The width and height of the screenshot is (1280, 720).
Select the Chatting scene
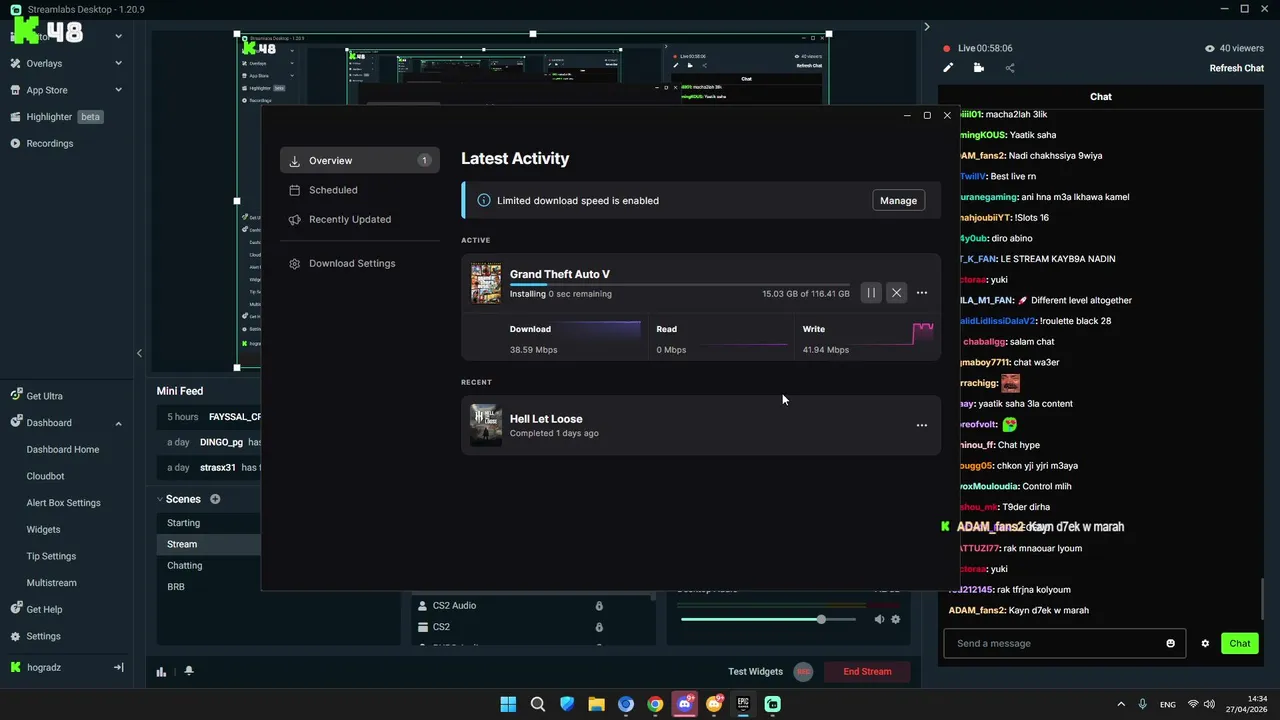click(x=209, y=565)
